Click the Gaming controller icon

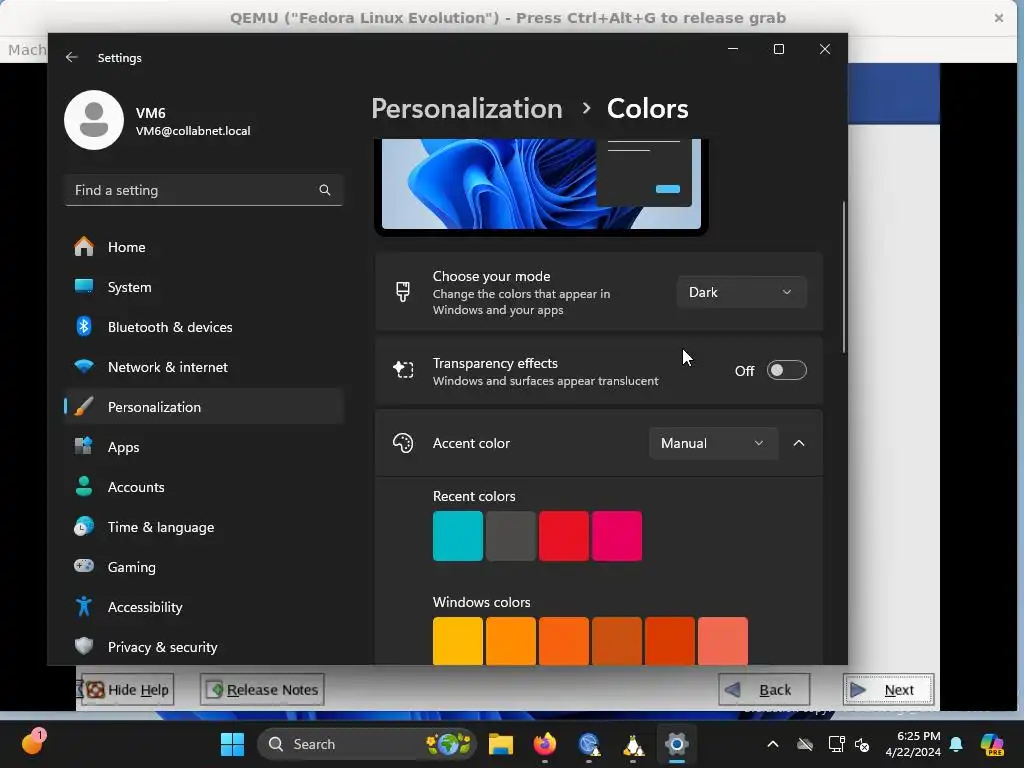click(84, 566)
